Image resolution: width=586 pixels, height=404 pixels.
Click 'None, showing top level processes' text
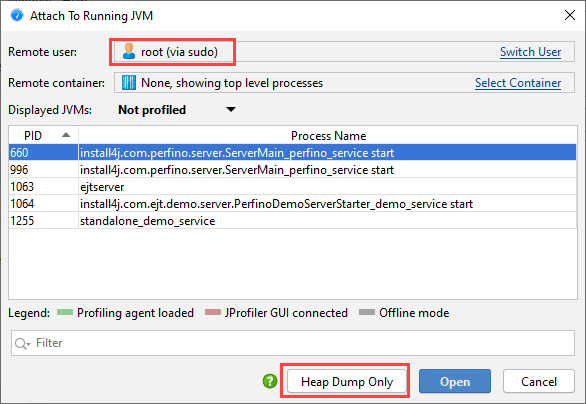232,83
